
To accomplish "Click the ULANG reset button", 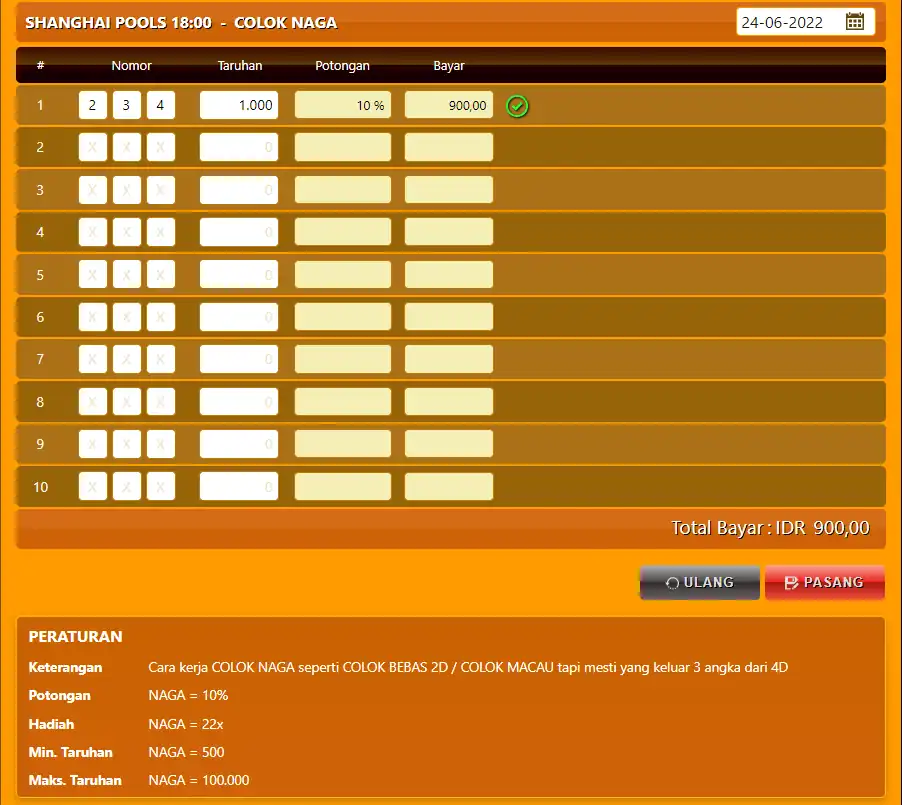I will click(x=700, y=582).
